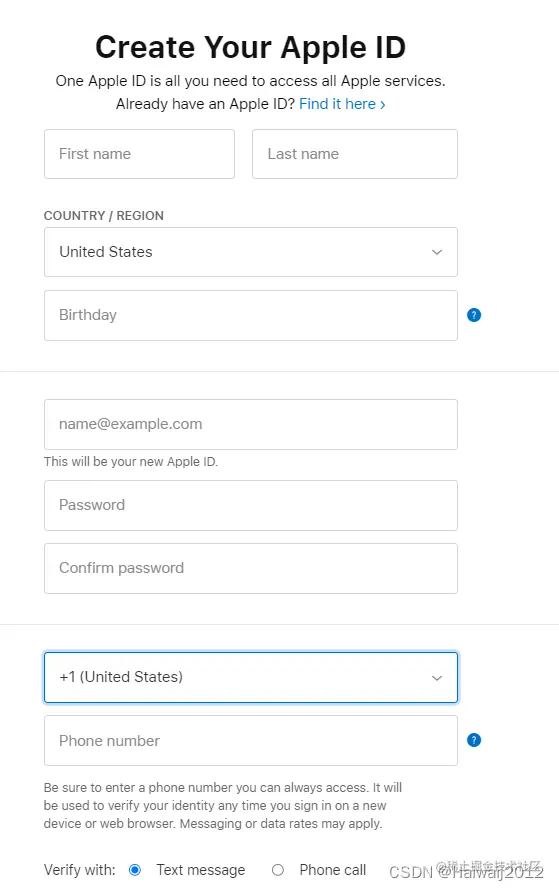559x891 pixels.
Task: Expand the +1 (United States) dropdown
Action: click(251, 677)
